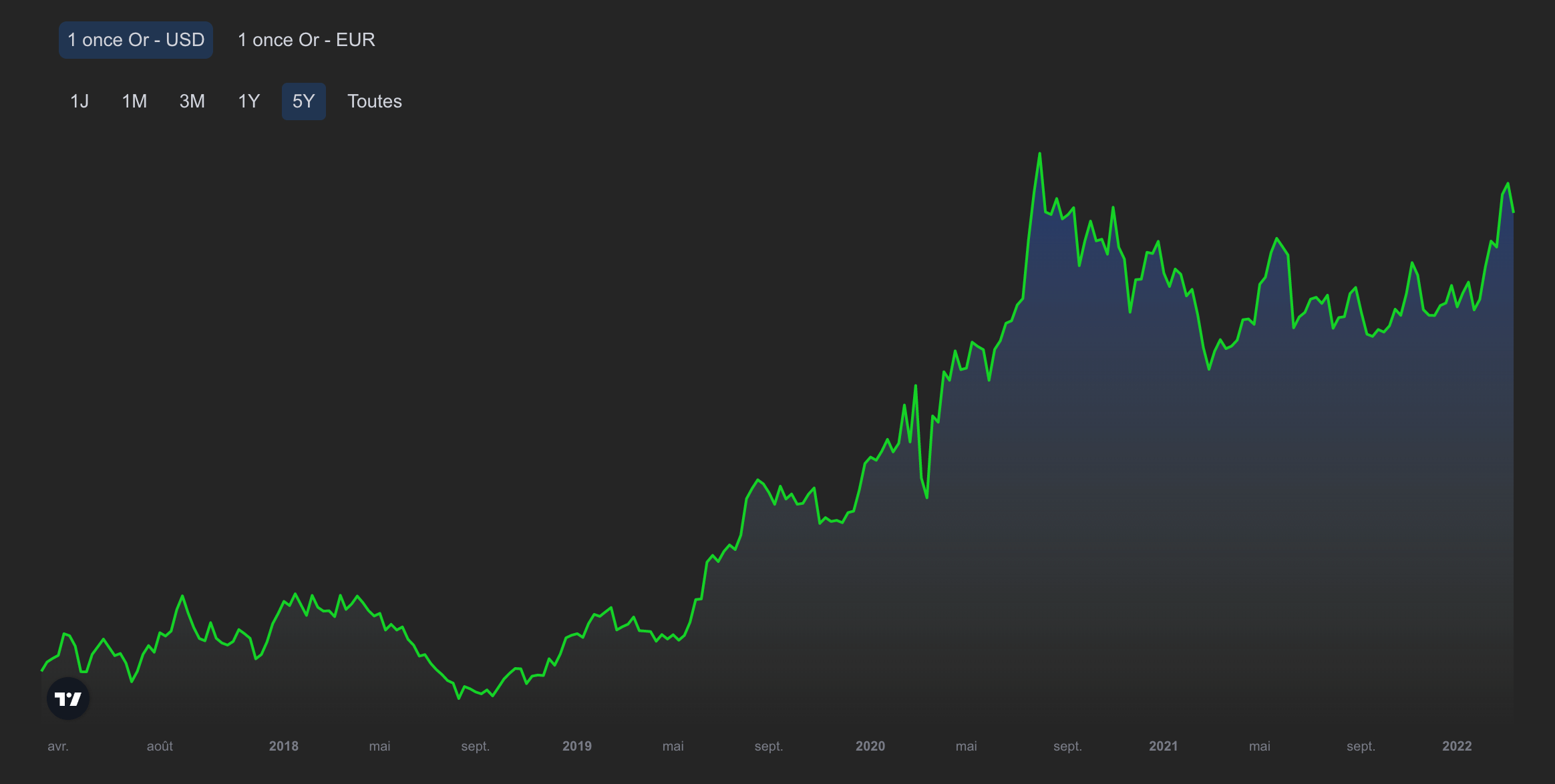Select the 1J time range

79,102
